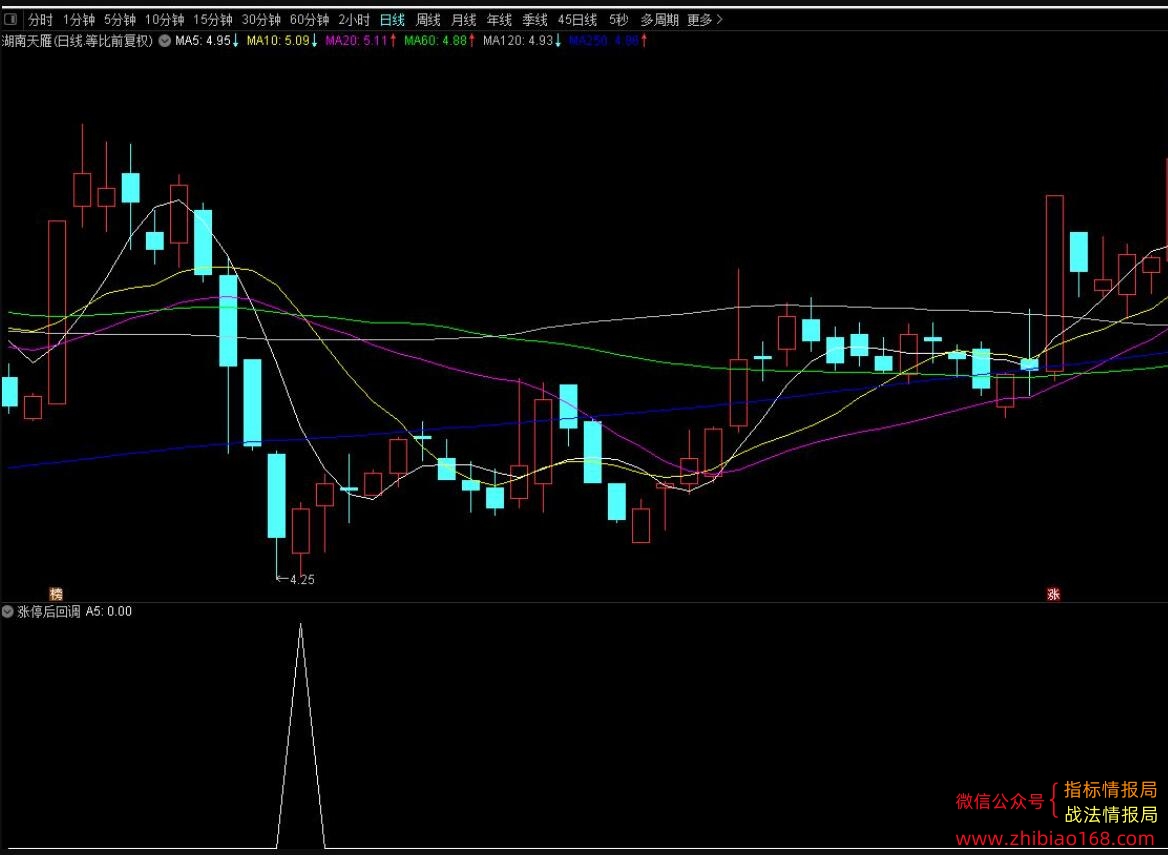The height and width of the screenshot is (855, 1168).
Task: Open the 多周期 multi-period view
Action: pyautogui.click(x=659, y=20)
